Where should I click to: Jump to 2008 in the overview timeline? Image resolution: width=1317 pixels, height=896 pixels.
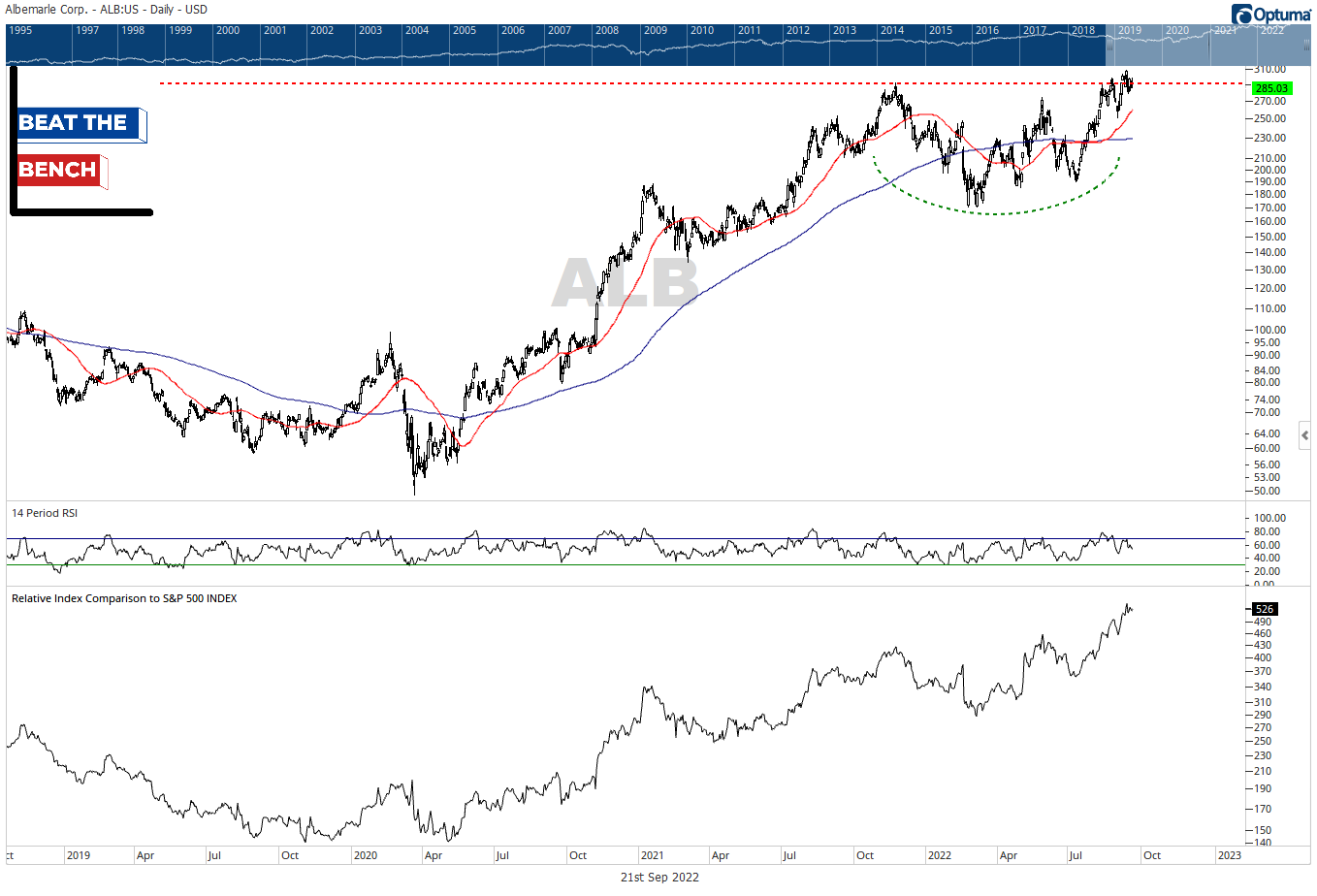(607, 30)
